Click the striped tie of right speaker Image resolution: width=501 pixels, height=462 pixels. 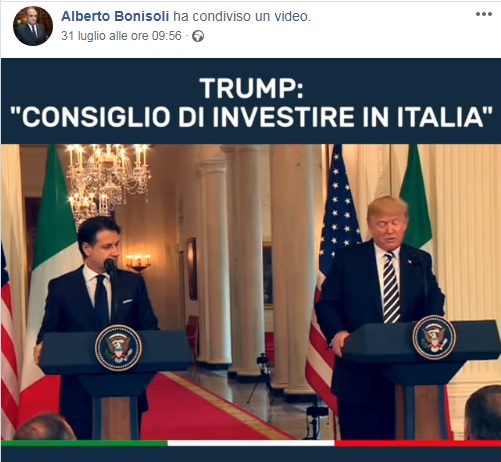coord(391,288)
